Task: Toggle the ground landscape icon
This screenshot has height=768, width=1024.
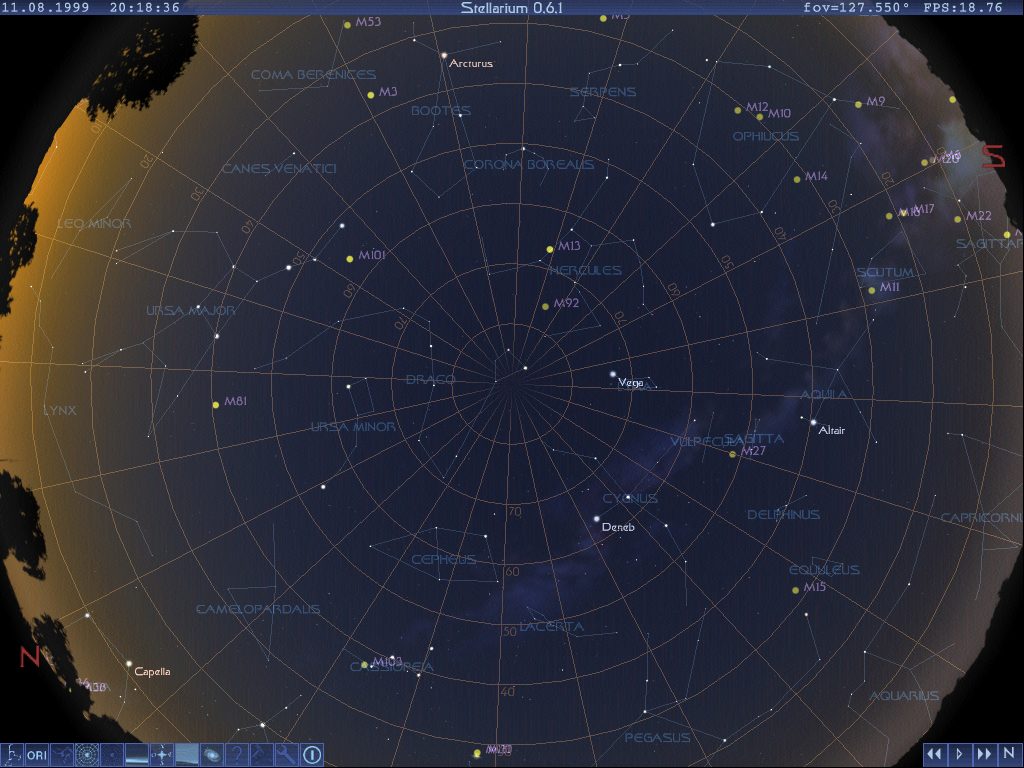Action: pyautogui.click(x=136, y=755)
